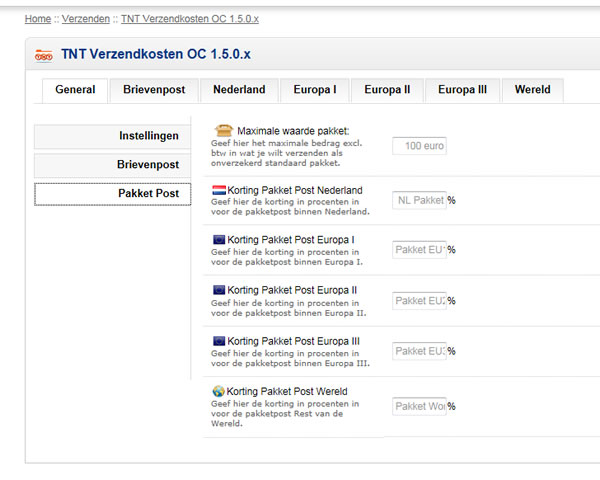Click TNT Verzendkosten OC 1.5.0.x breadcrumb

pyautogui.click(x=190, y=19)
